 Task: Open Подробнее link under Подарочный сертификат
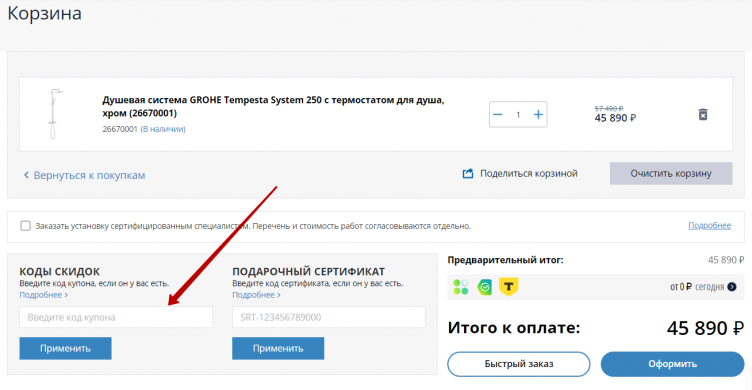256,295
